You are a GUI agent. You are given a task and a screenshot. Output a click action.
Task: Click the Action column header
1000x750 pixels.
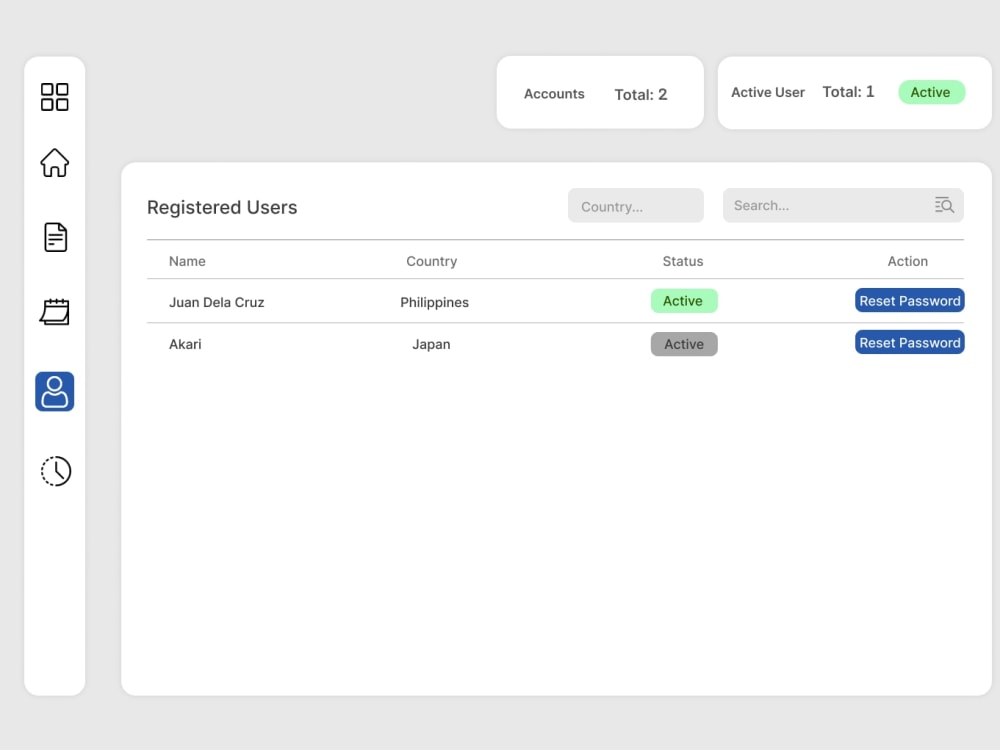click(x=908, y=261)
